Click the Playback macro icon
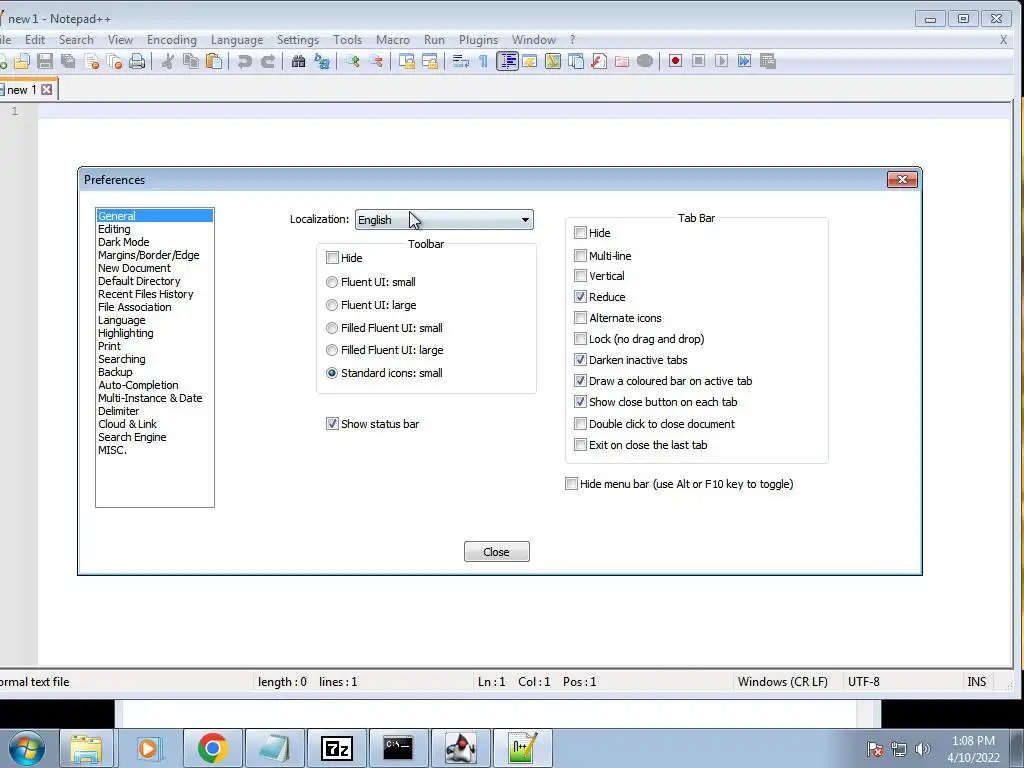 tap(722, 61)
